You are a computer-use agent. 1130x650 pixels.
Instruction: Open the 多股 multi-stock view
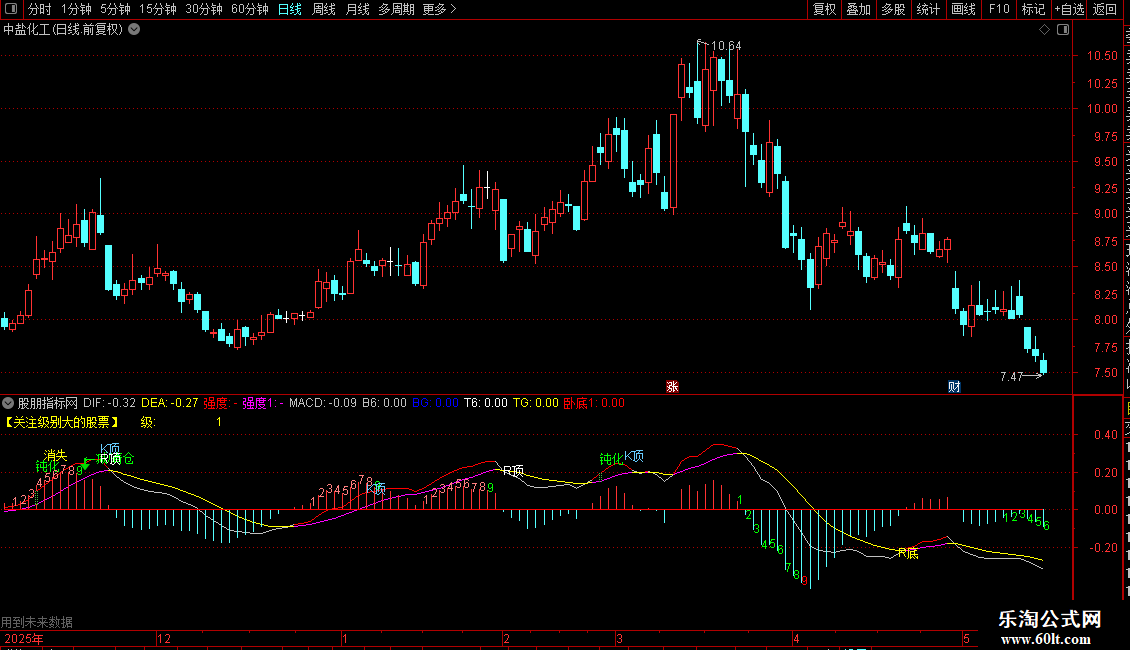click(x=894, y=9)
